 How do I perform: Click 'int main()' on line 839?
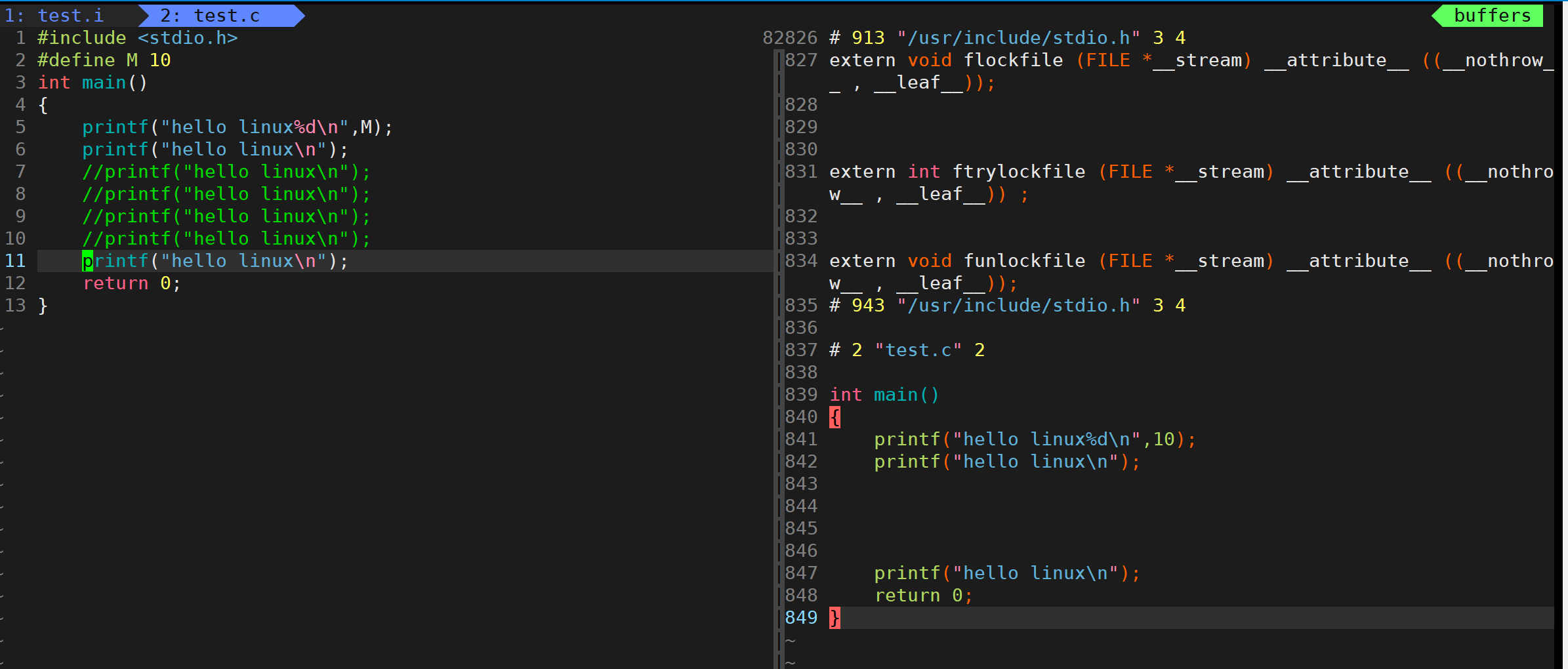[x=884, y=395]
